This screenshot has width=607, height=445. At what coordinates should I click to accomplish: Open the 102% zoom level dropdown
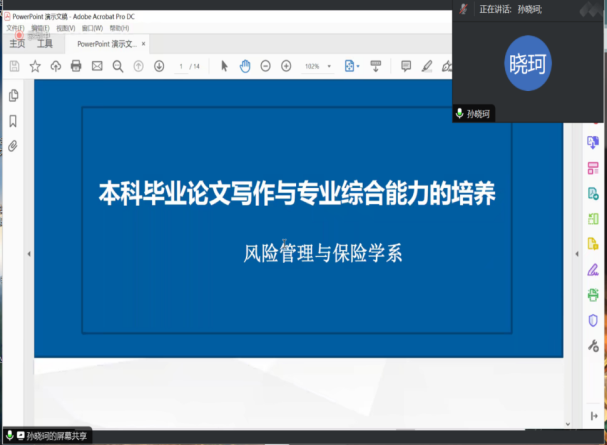click(x=317, y=66)
